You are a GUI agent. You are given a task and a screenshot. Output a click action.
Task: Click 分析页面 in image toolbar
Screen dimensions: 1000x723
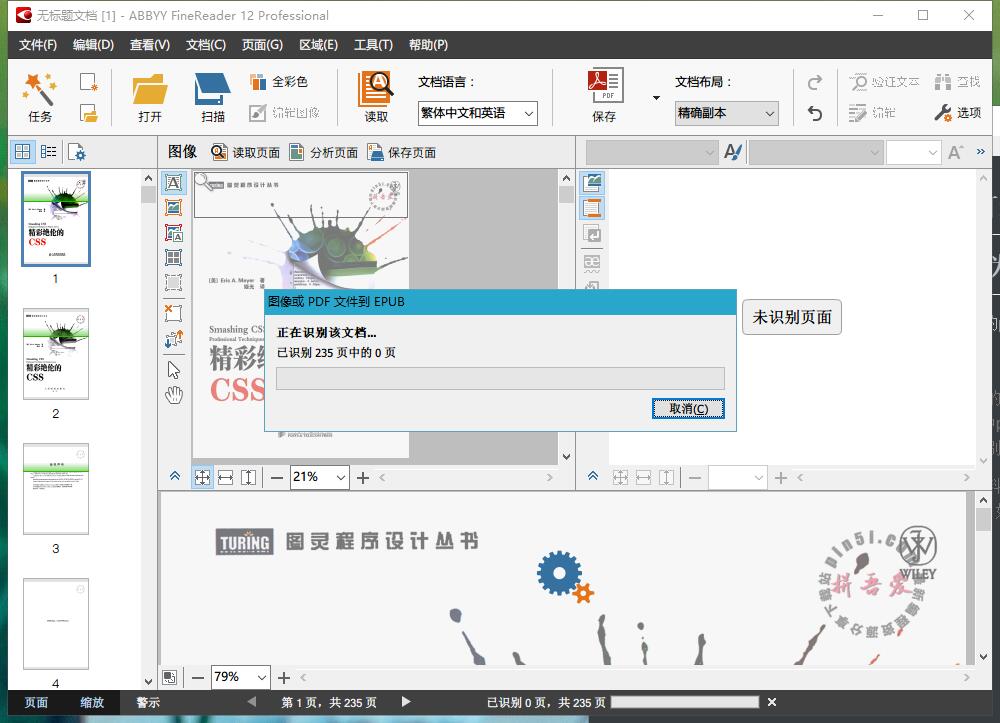pyautogui.click(x=323, y=152)
